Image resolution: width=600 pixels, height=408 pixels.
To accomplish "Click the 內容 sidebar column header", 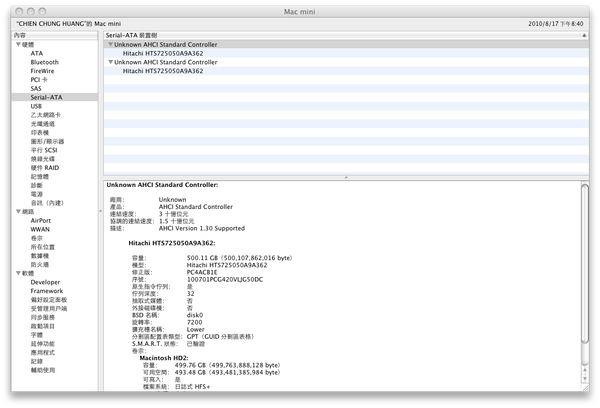I will [x=54, y=35].
